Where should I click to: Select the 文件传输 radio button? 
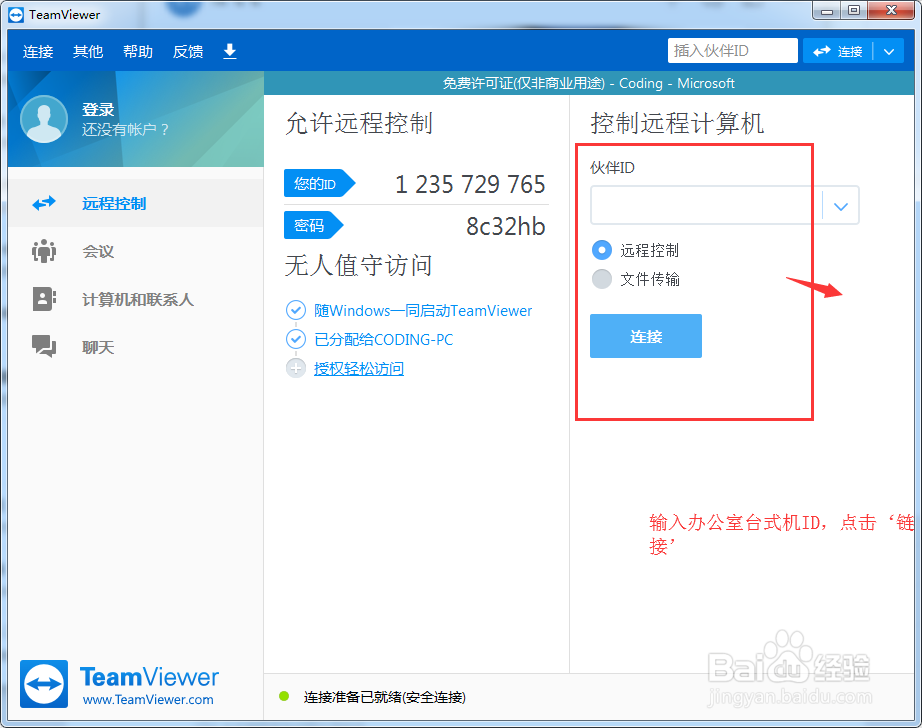[x=602, y=279]
